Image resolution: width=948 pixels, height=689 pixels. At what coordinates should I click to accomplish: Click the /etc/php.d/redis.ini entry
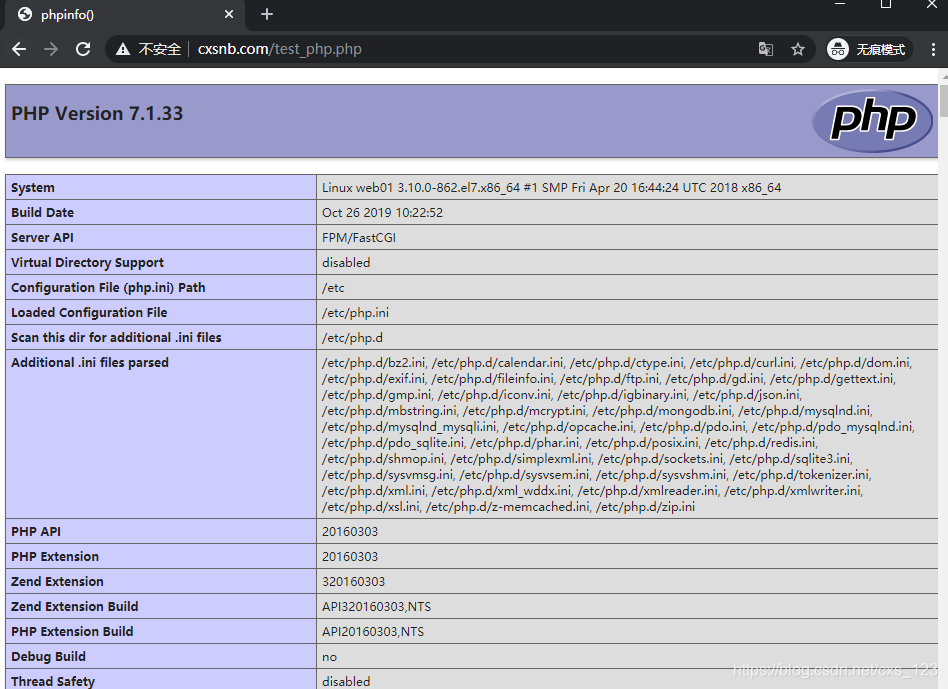point(760,442)
